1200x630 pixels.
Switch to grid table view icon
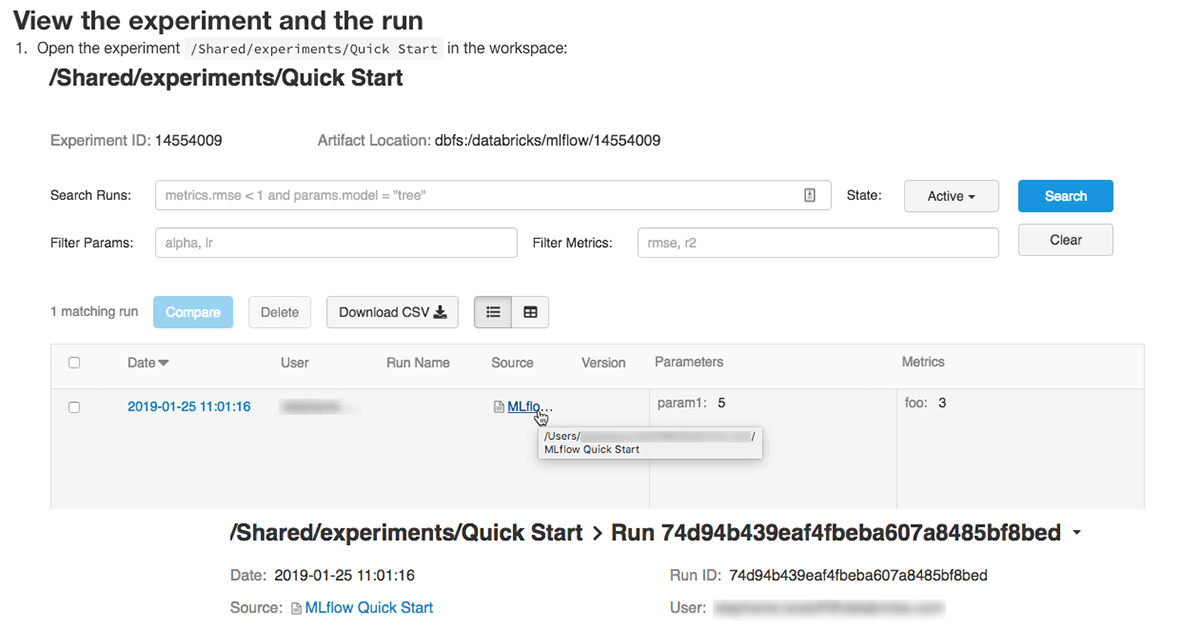pyautogui.click(x=530, y=312)
